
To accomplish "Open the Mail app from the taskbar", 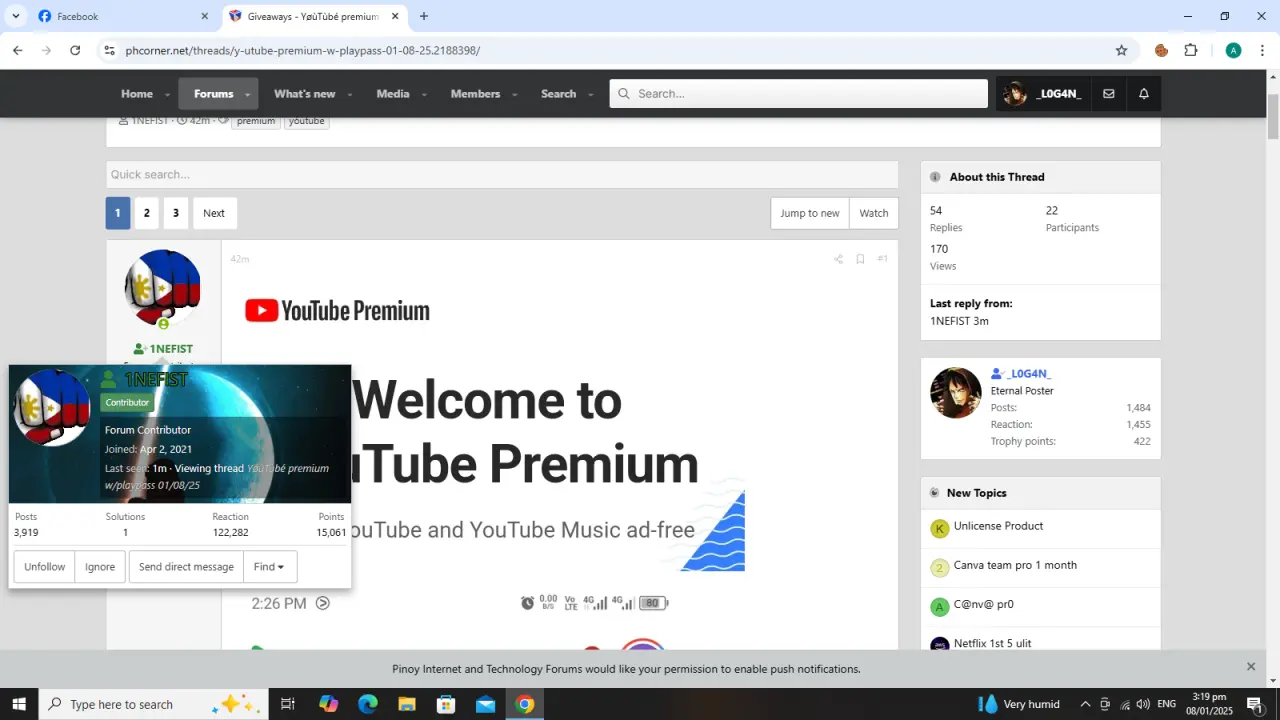I will click(485, 704).
